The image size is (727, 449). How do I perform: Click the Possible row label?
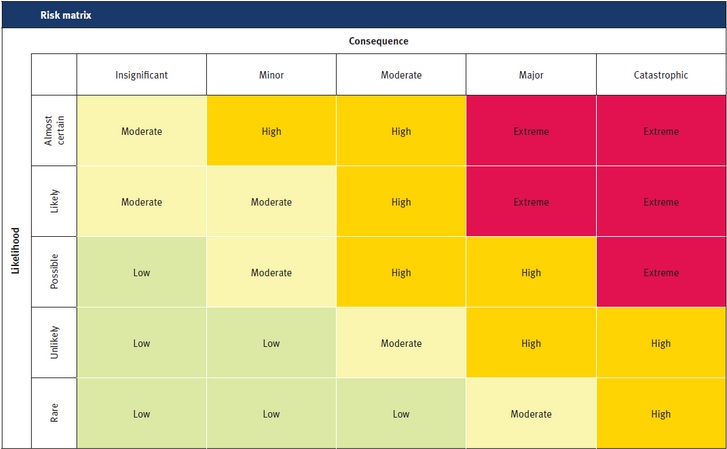point(54,273)
